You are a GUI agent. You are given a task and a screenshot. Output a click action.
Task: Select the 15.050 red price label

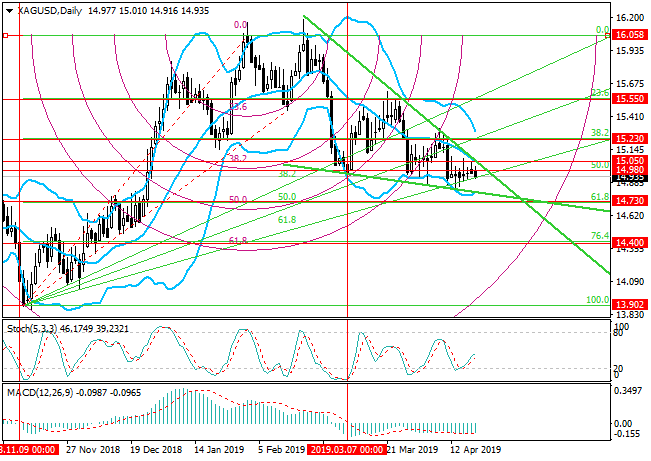[x=630, y=161]
